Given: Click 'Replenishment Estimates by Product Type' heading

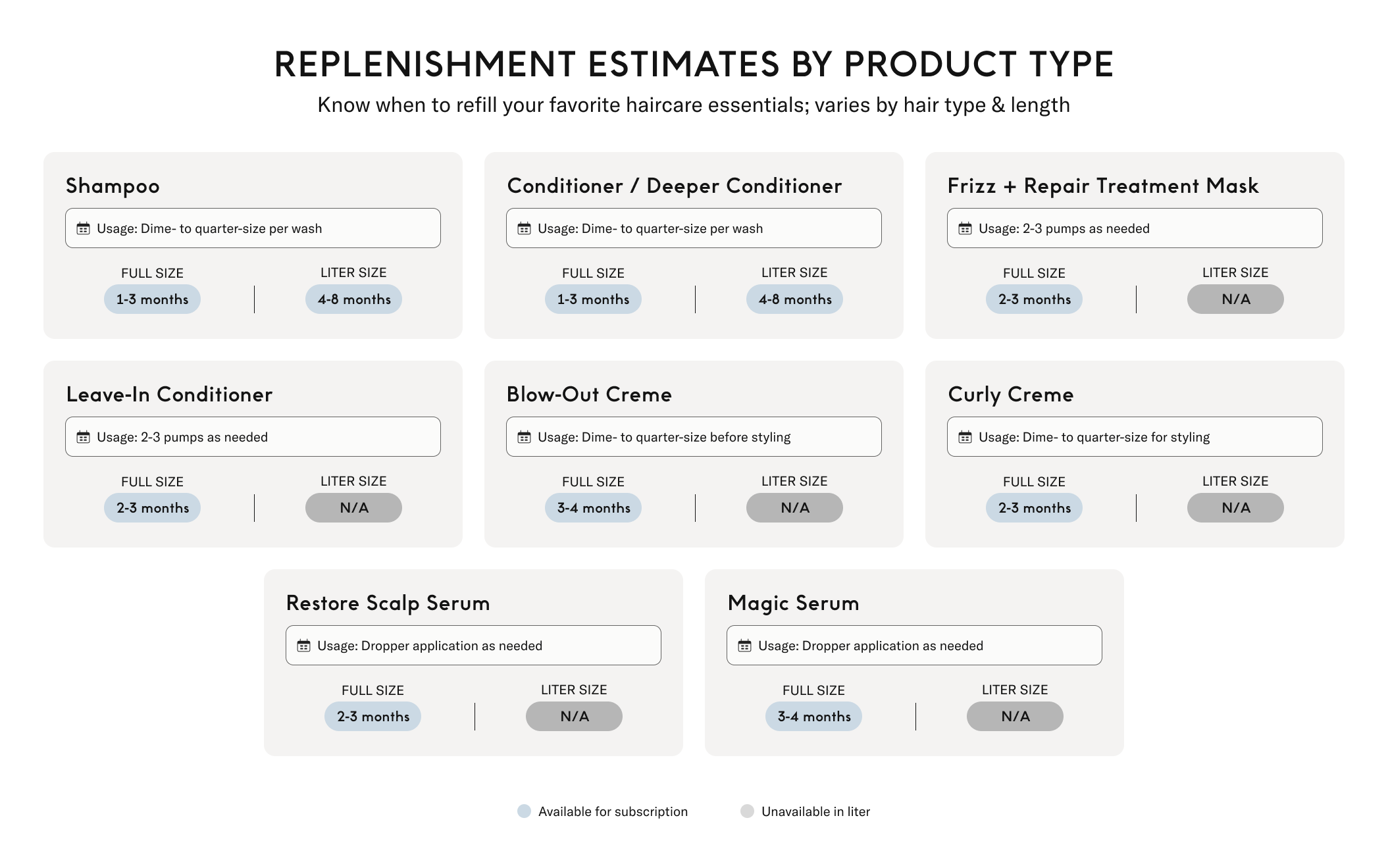Looking at the screenshot, I should pyautogui.click(x=694, y=64).
